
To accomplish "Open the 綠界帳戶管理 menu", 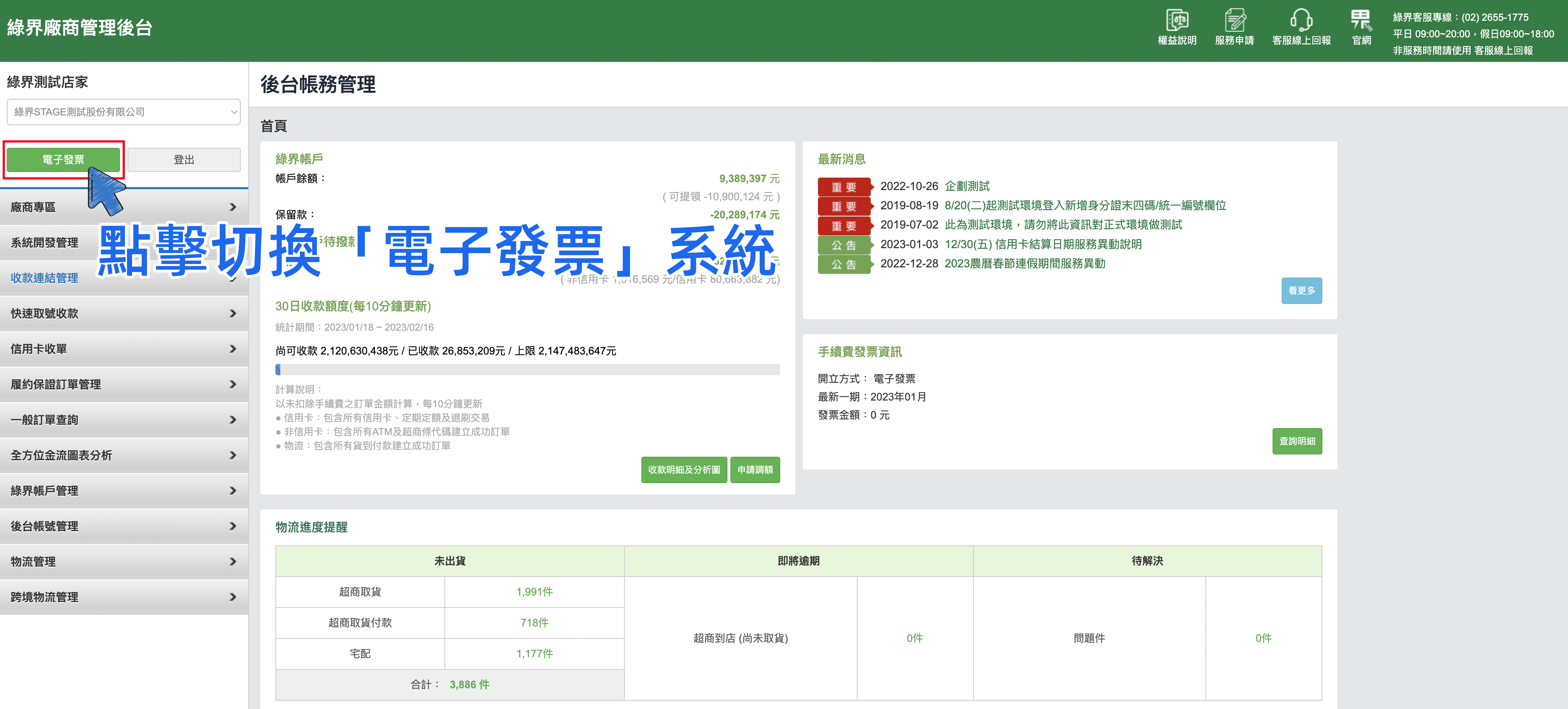I will (124, 491).
